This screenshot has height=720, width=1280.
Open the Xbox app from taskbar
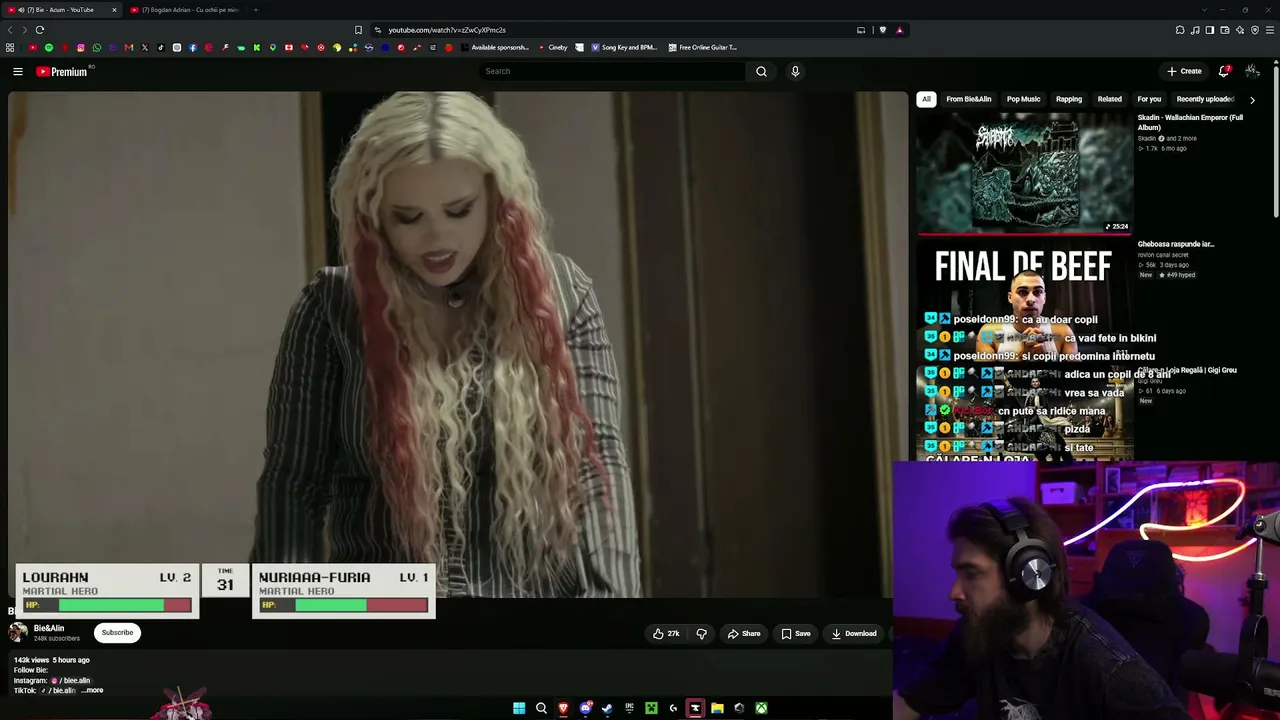point(761,708)
